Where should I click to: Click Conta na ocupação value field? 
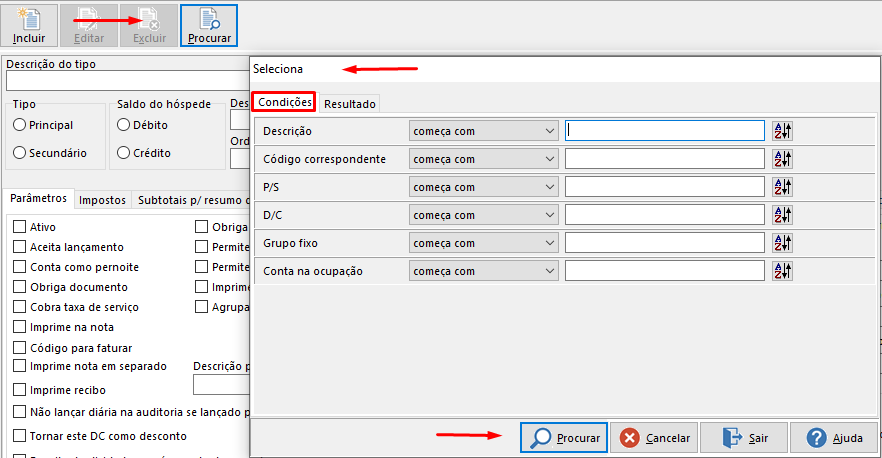click(665, 271)
